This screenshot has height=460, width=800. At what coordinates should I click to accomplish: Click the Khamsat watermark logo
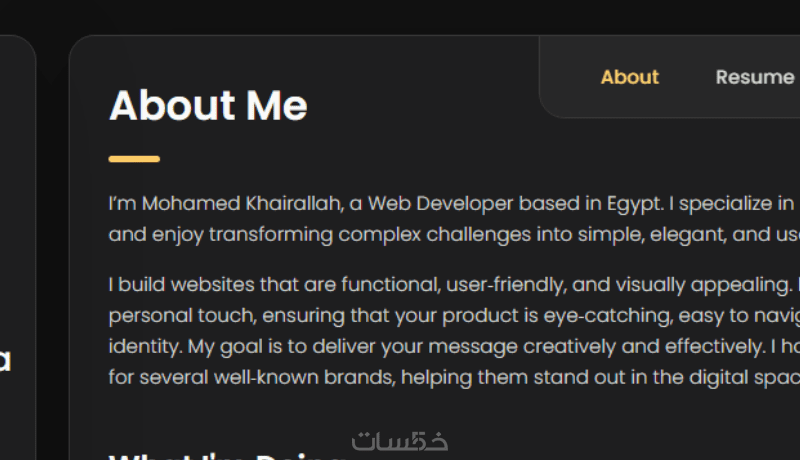point(399,441)
